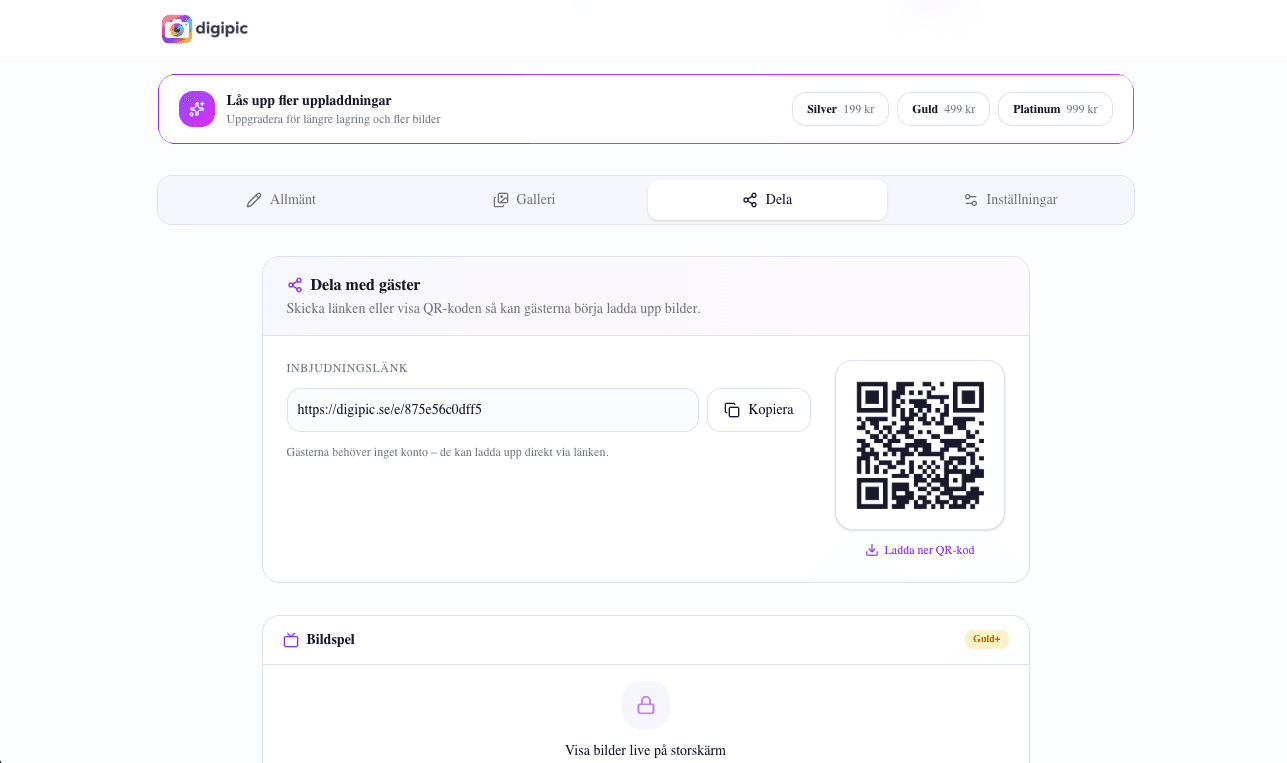Click the 'Kopiera' button to copy the link

[x=759, y=409]
